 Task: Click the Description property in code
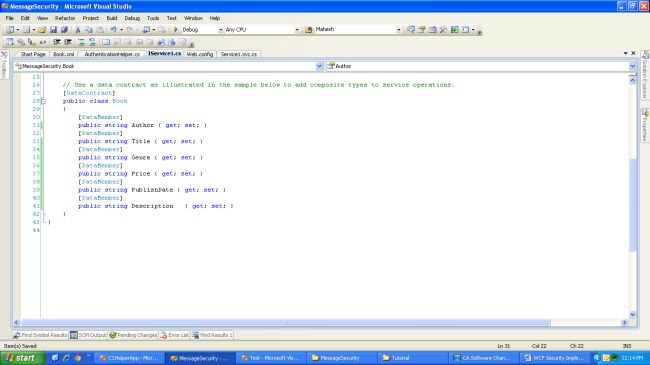click(x=152, y=206)
